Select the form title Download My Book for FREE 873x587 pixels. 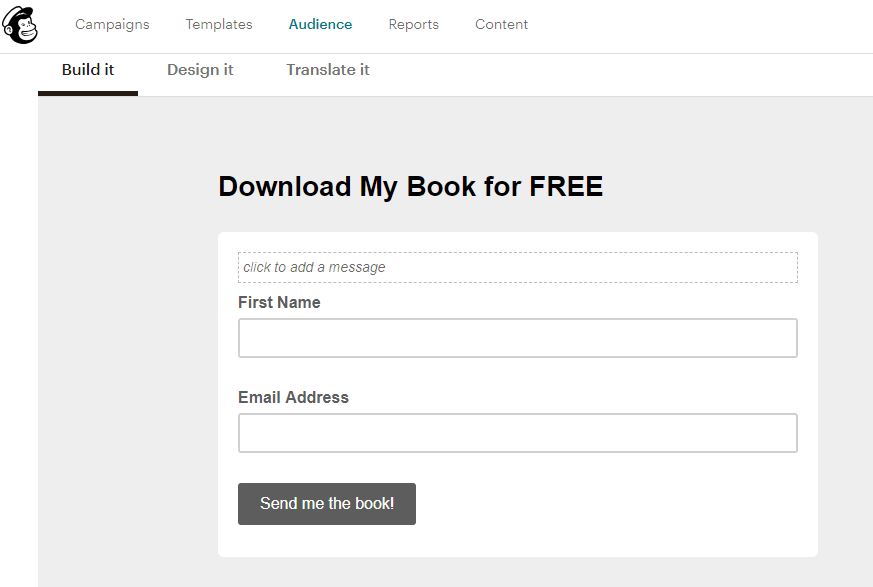tap(410, 186)
